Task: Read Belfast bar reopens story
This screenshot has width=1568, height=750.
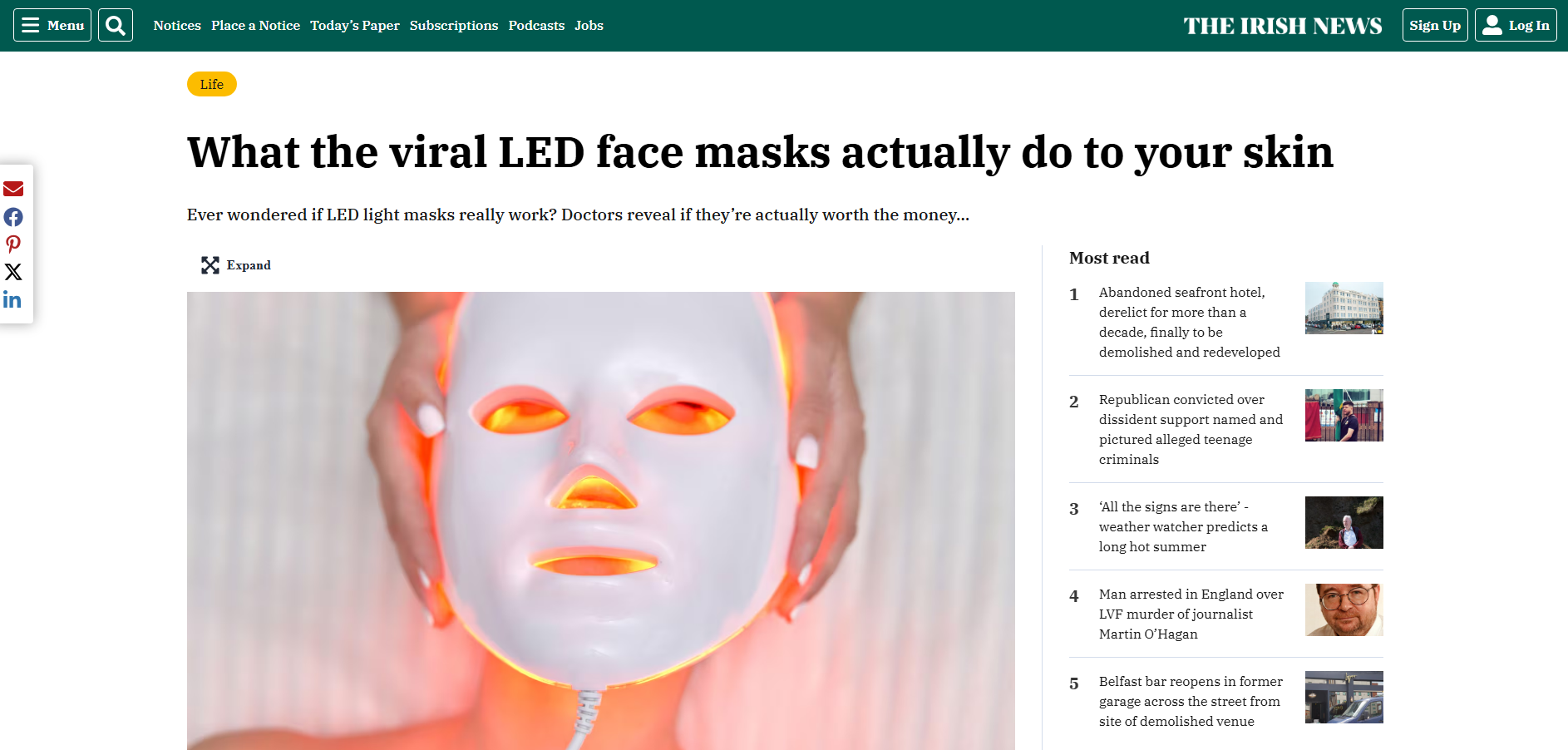Action: click(1191, 701)
